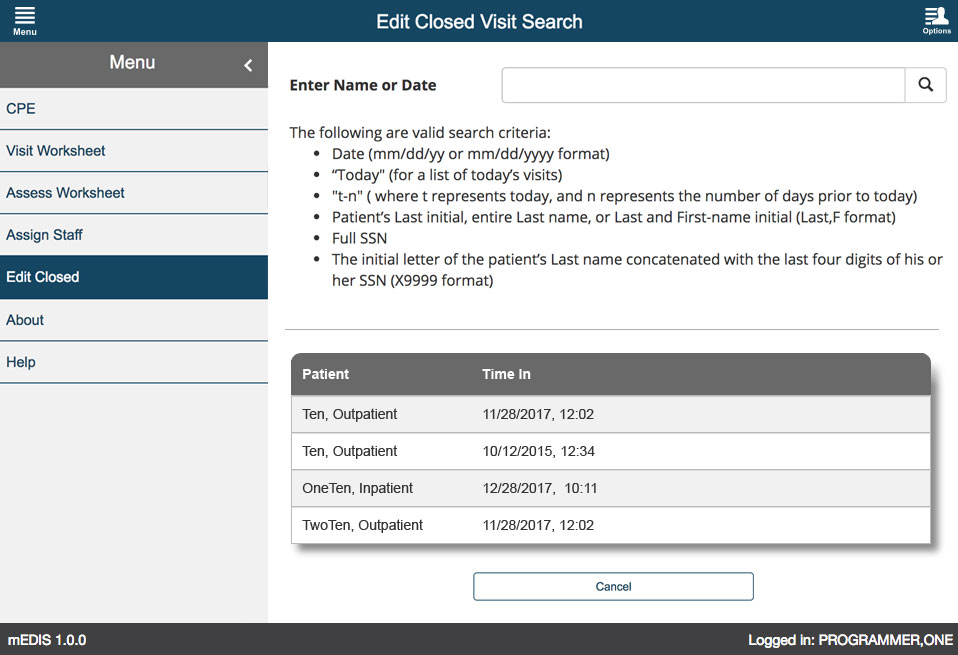Screen dimensions: 958x655
Task: Focus the Enter Name or Date field
Action: [703, 85]
